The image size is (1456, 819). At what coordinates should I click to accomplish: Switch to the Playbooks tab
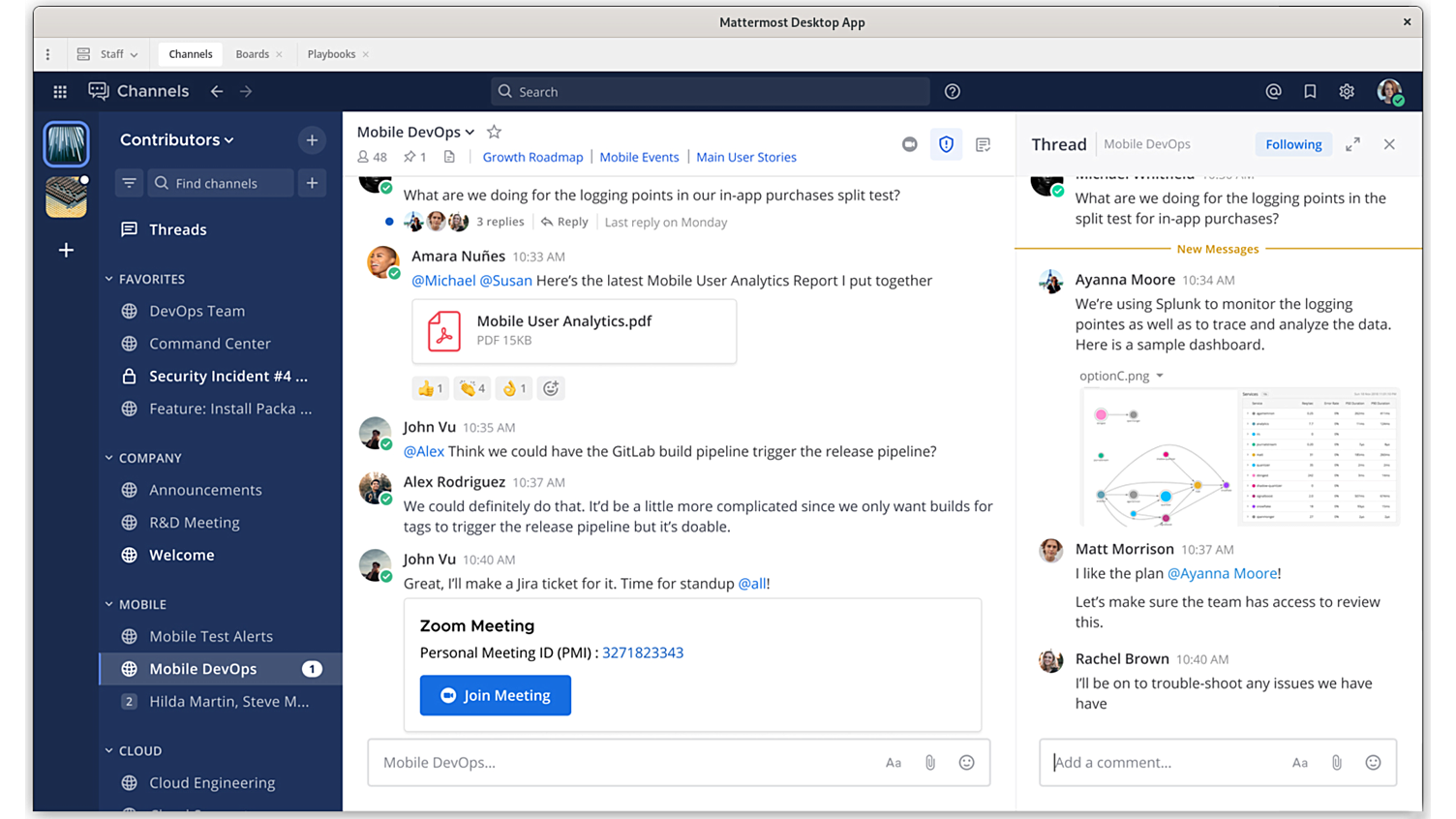[x=331, y=54]
